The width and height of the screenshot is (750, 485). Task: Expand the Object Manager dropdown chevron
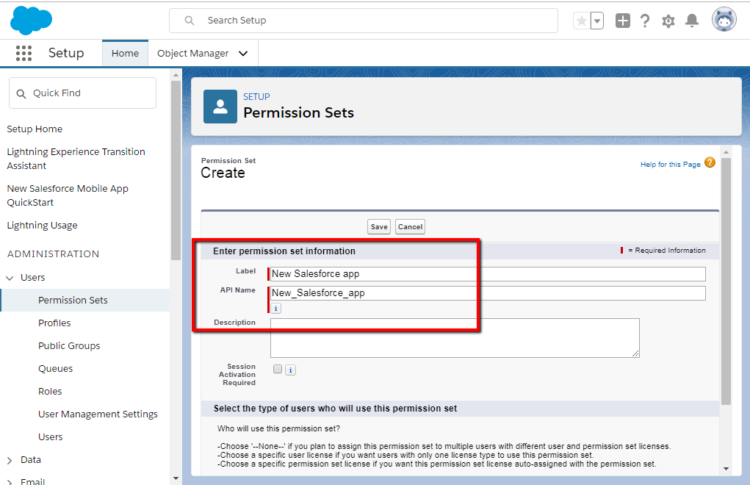(x=243, y=53)
